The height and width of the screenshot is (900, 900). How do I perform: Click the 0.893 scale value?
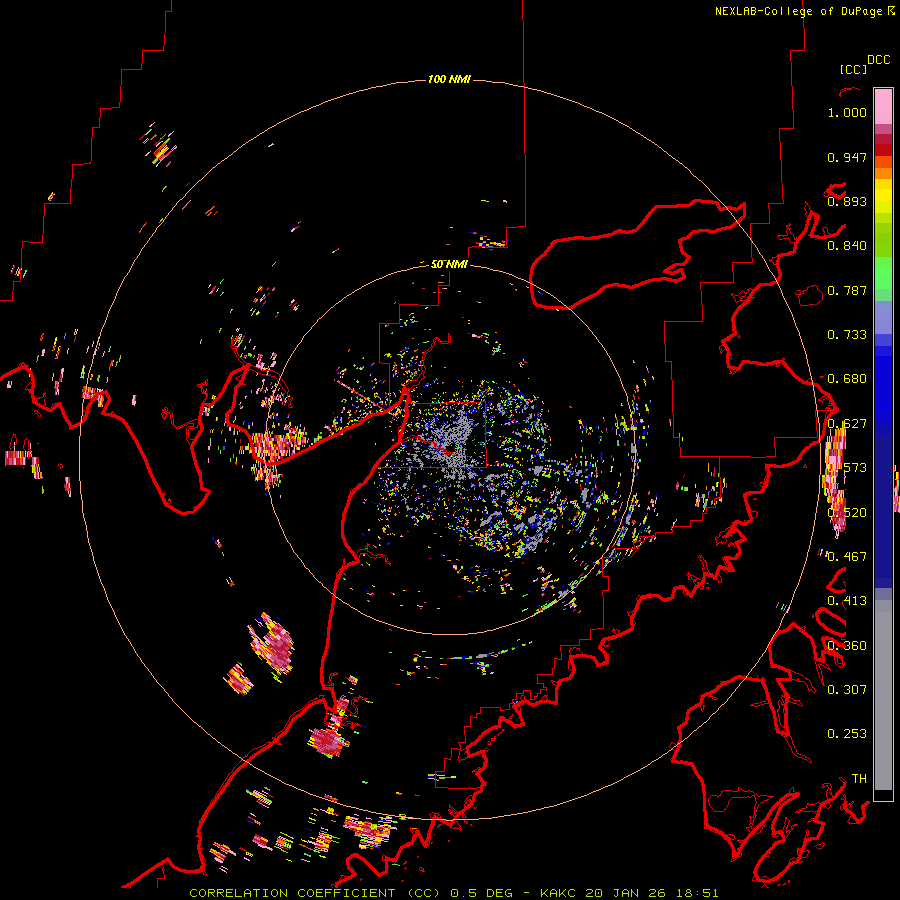point(847,201)
